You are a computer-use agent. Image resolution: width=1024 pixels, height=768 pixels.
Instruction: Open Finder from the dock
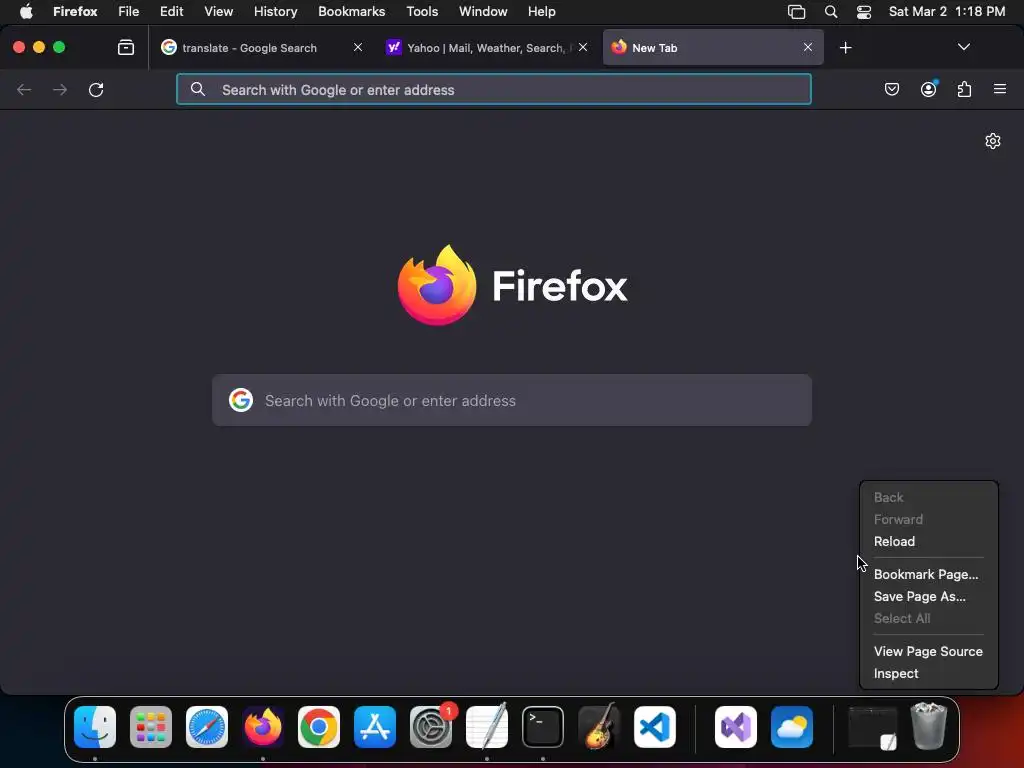95,727
